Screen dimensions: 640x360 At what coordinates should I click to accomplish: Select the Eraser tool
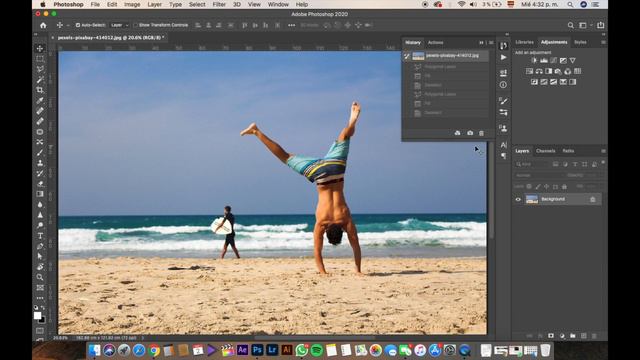40,184
